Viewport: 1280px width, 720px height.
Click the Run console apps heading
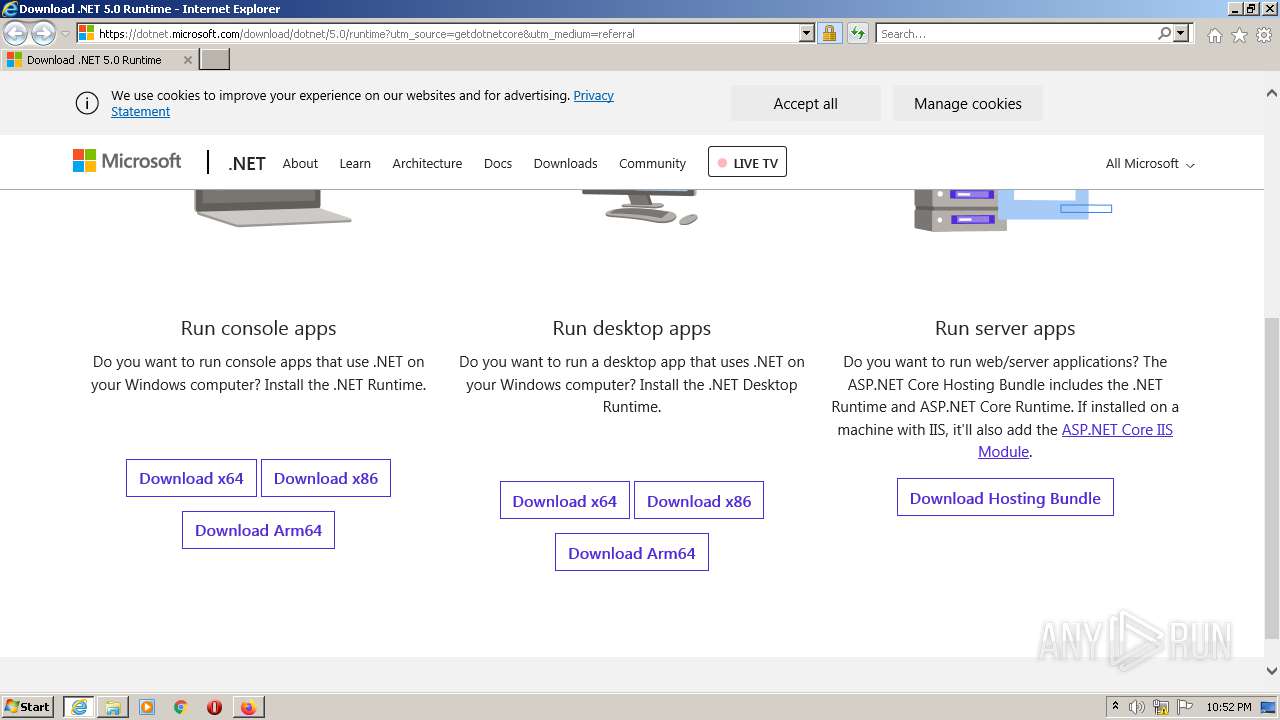pos(258,328)
